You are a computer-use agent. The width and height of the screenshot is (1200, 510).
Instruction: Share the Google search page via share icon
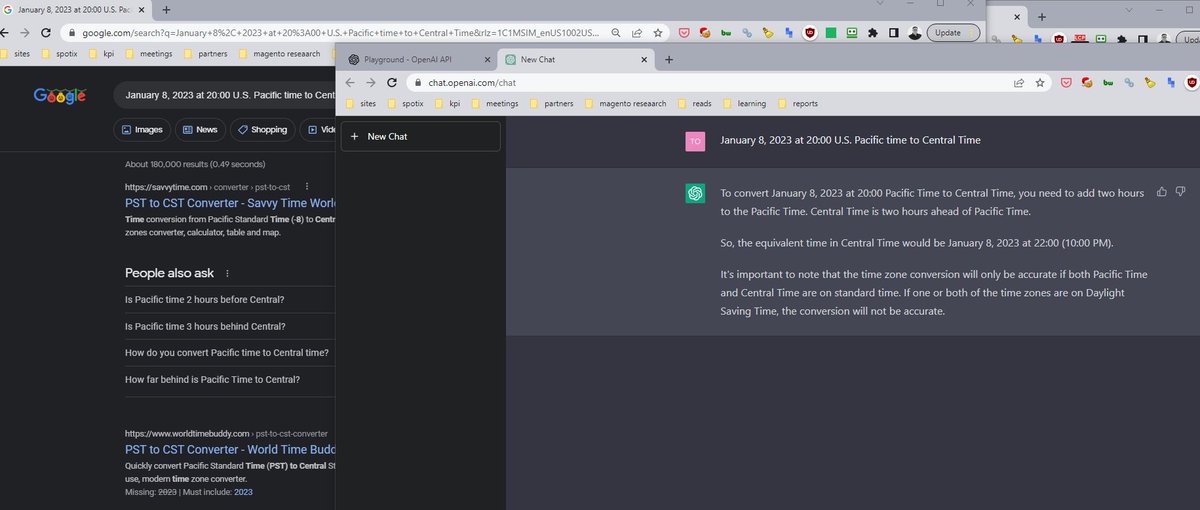tap(636, 33)
